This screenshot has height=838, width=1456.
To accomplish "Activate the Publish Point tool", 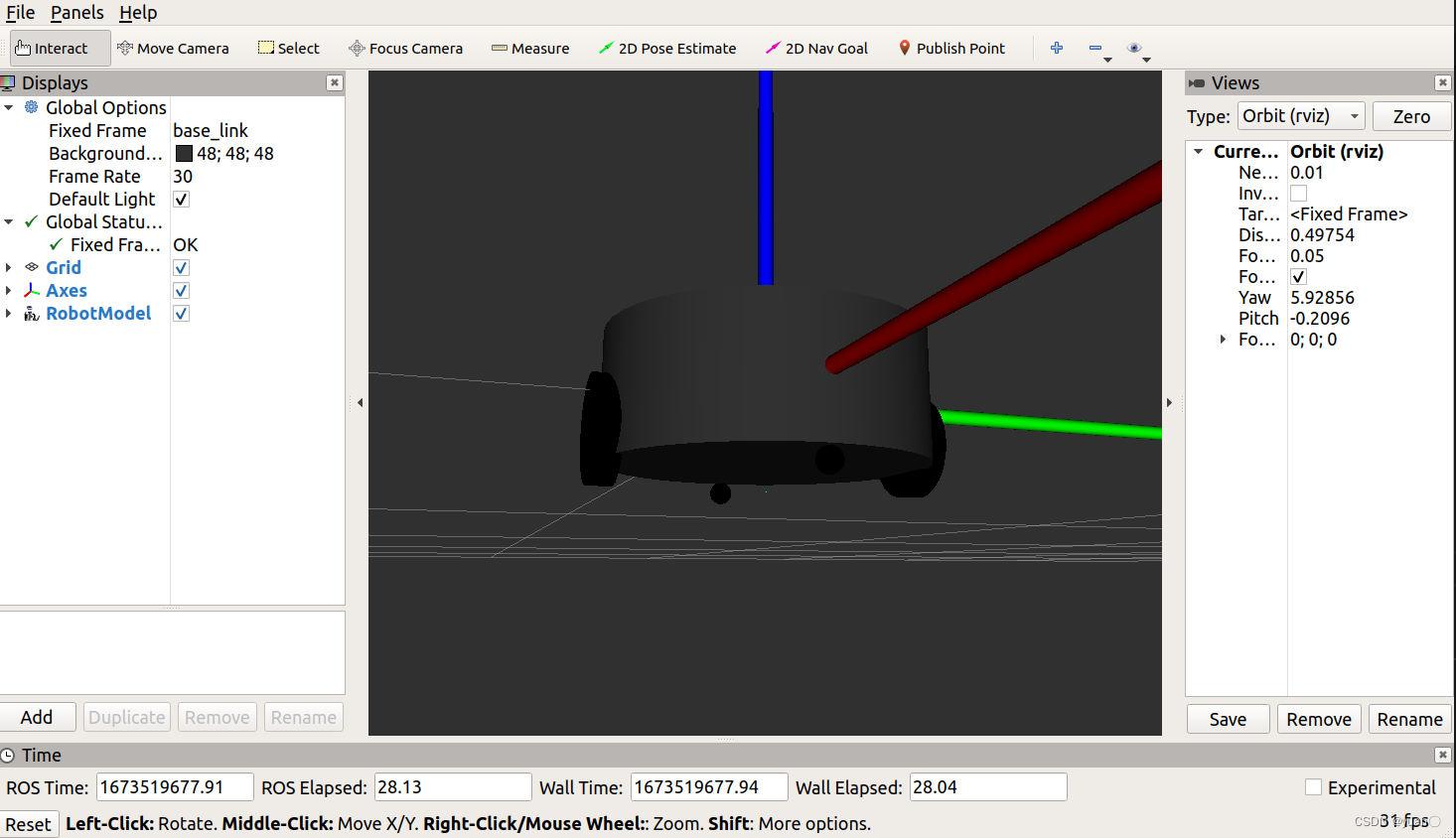I will point(951,48).
